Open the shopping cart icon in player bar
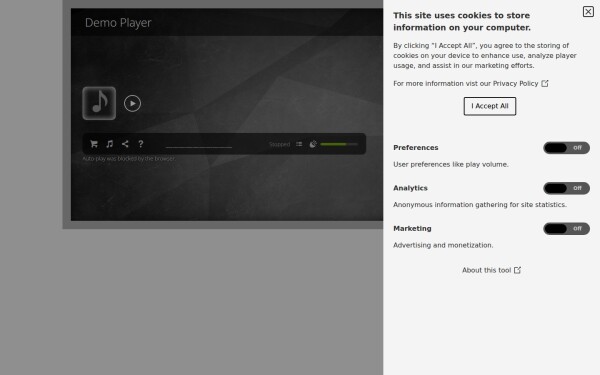 [x=94, y=144]
